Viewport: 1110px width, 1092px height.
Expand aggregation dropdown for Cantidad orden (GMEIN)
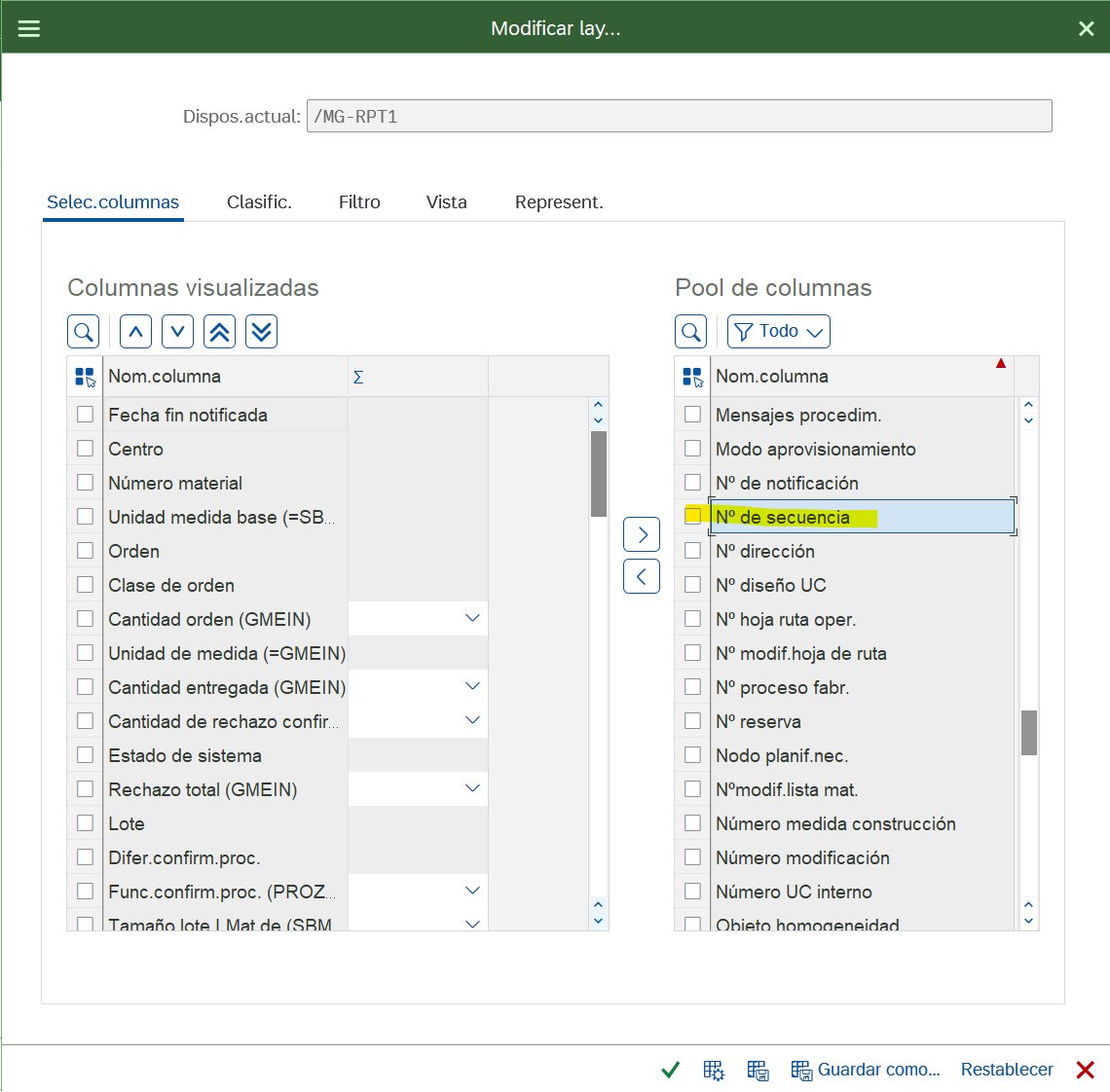472,619
